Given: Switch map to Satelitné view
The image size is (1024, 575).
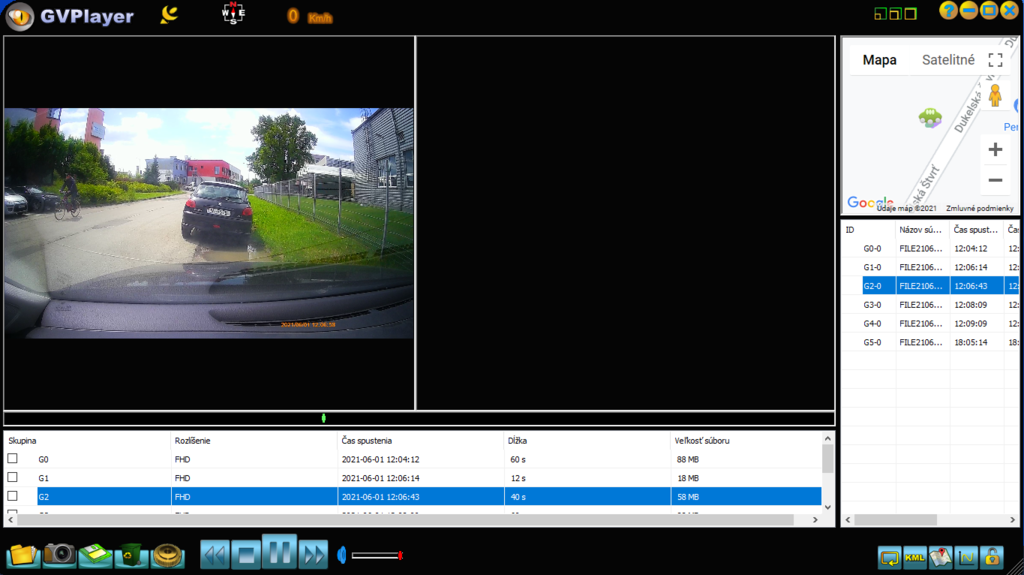Looking at the screenshot, I should point(948,60).
